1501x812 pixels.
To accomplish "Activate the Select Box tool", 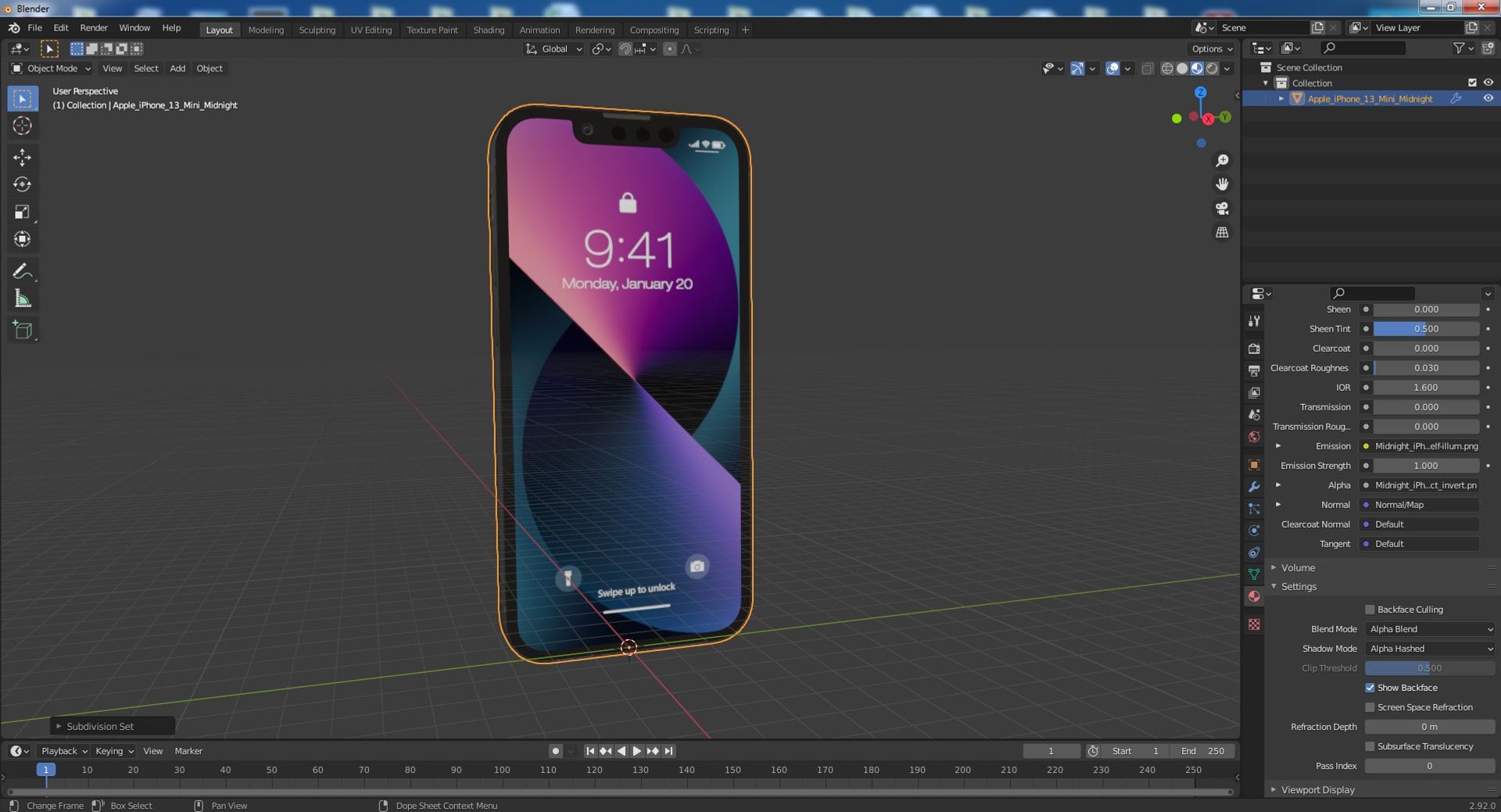I will point(22,98).
